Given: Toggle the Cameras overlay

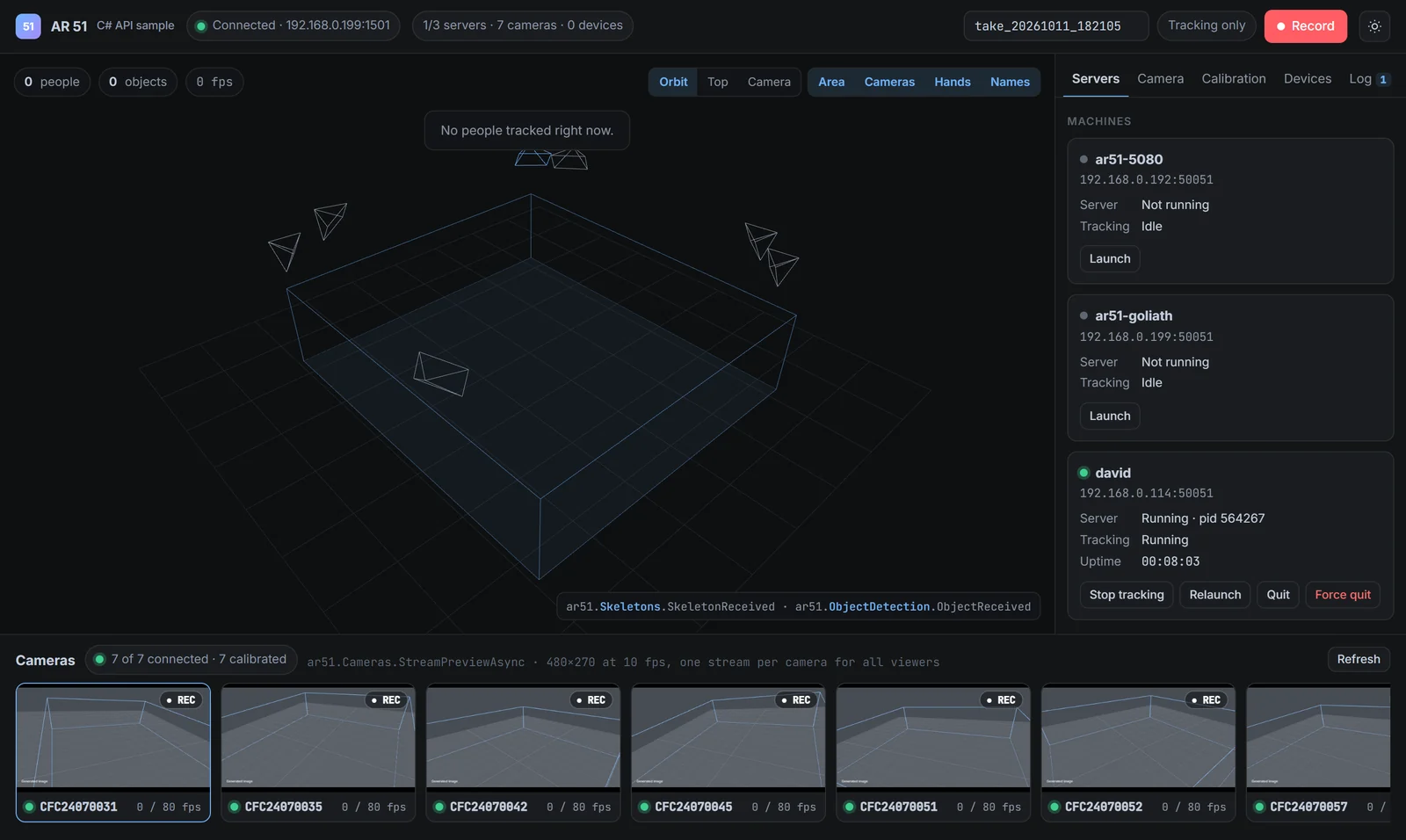Looking at the screenshot, I should tap(889, 82).
